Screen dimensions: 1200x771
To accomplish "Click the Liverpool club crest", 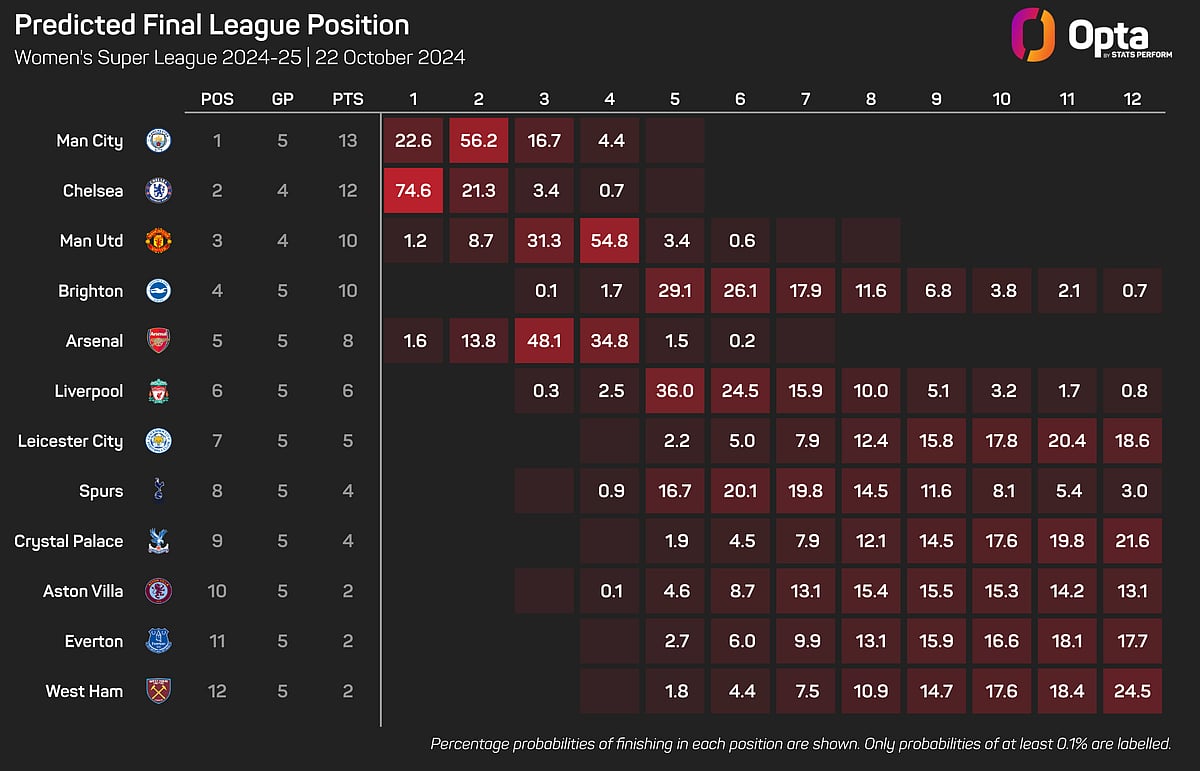I will (x=159, y=391).
